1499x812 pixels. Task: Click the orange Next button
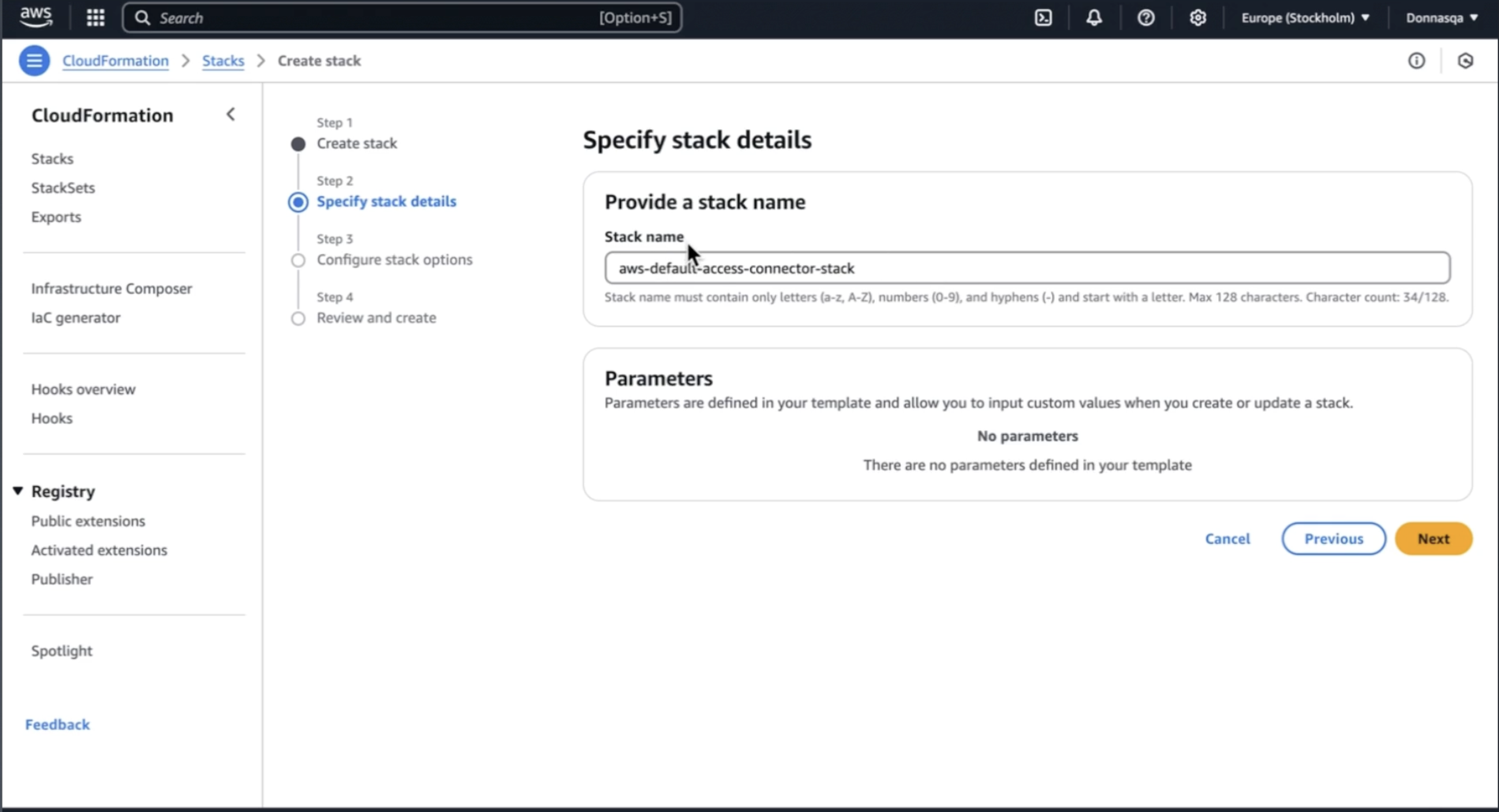click(1433, 539)
